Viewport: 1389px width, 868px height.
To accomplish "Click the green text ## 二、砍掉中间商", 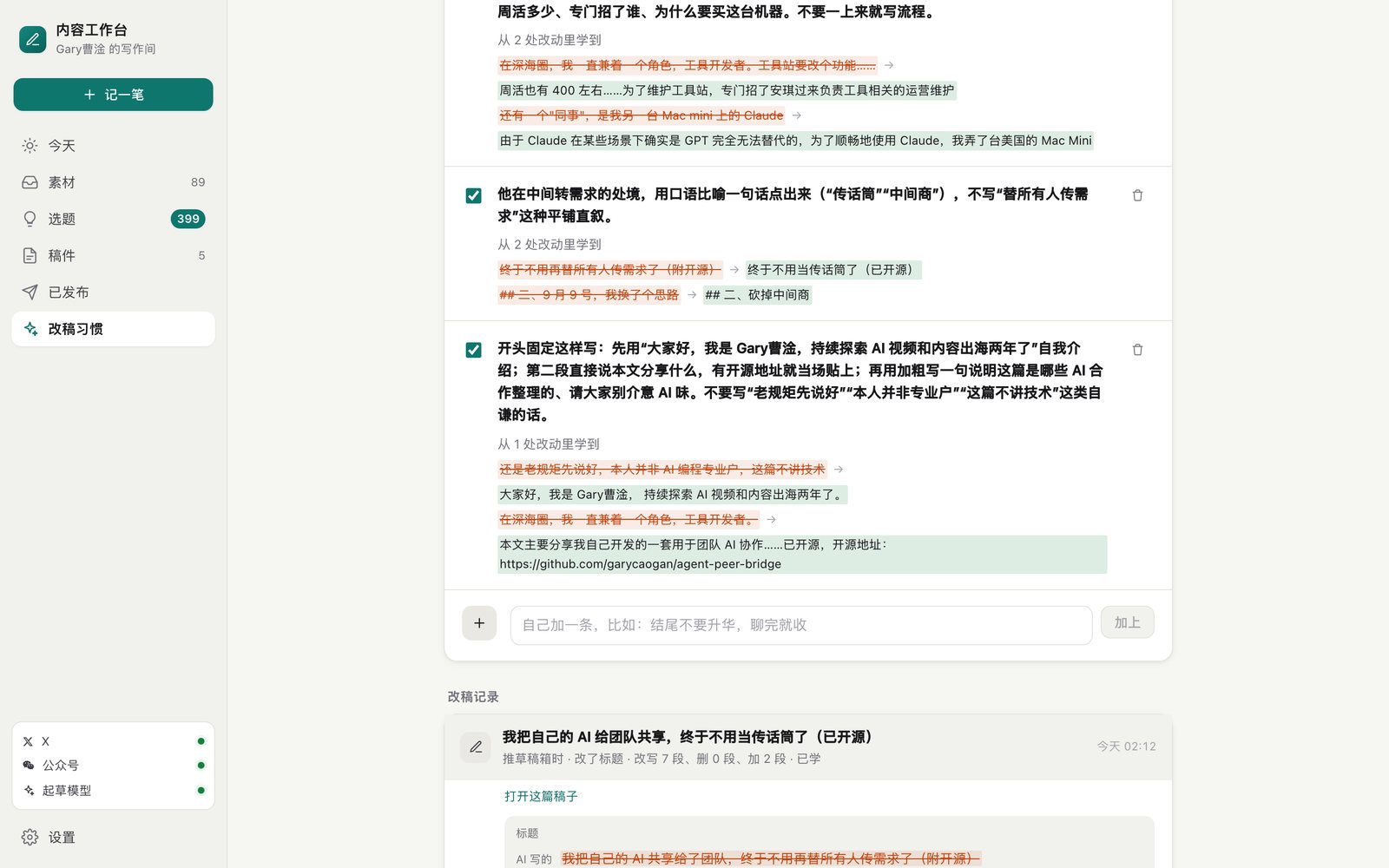I will 758,295.
